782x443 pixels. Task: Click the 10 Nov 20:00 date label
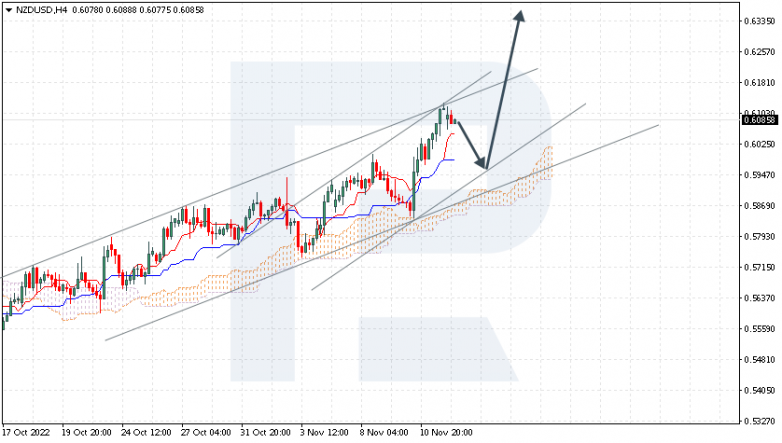(x=445, y=433)
